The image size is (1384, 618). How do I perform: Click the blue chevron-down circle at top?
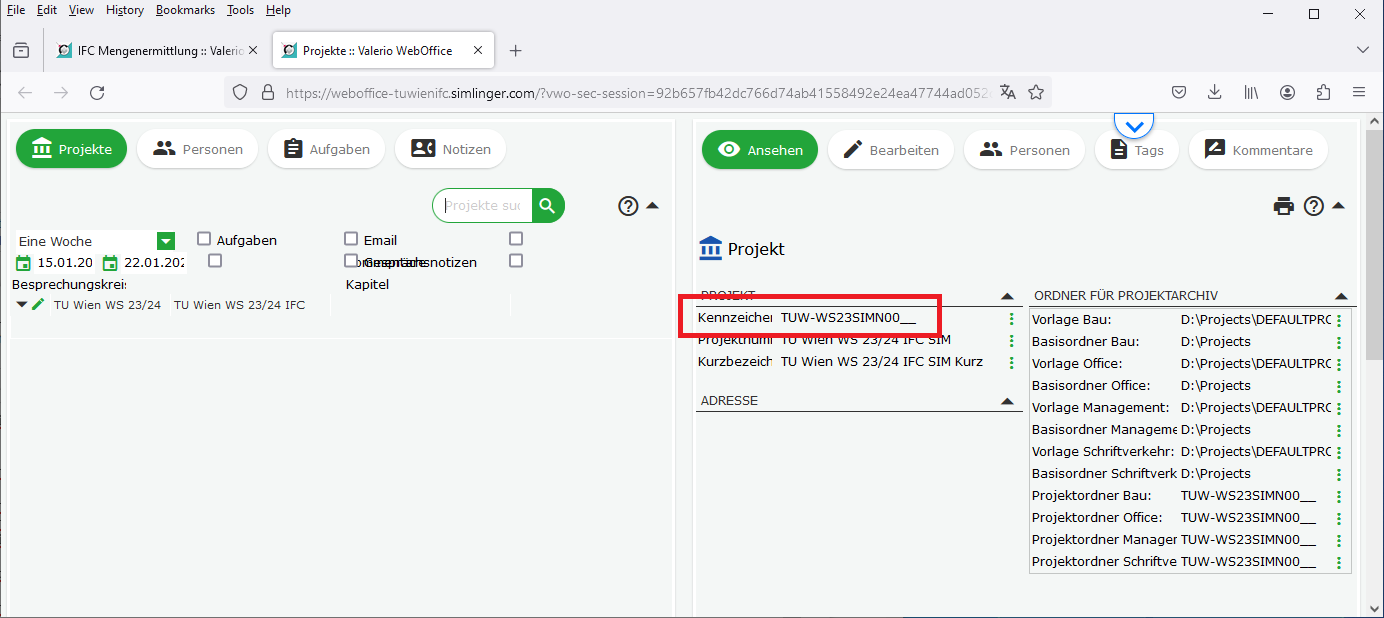(x=1134, y=126)
